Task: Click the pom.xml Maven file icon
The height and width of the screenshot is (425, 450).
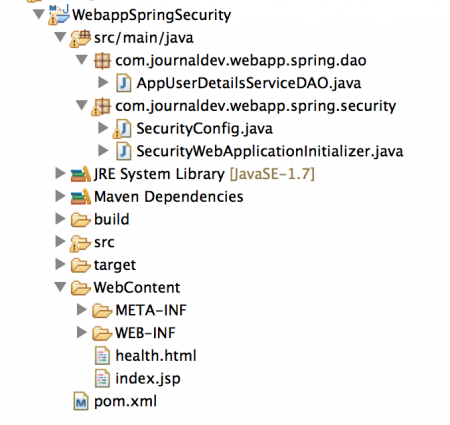Action: click(x=81, y=401)
